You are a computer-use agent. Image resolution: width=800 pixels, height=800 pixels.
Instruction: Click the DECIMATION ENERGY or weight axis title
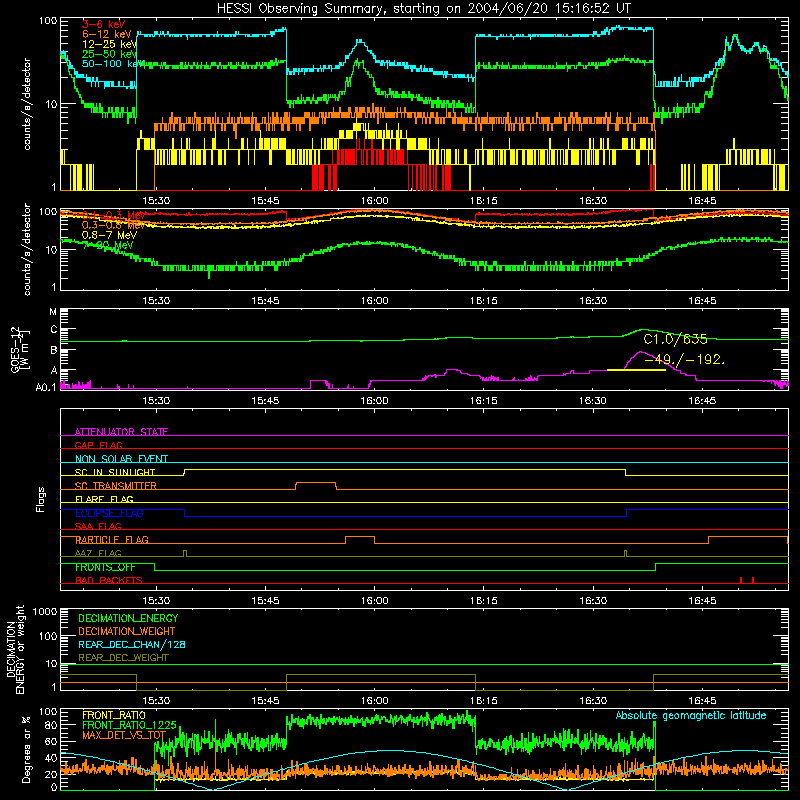pyautogui.click(x=15, y=649)
